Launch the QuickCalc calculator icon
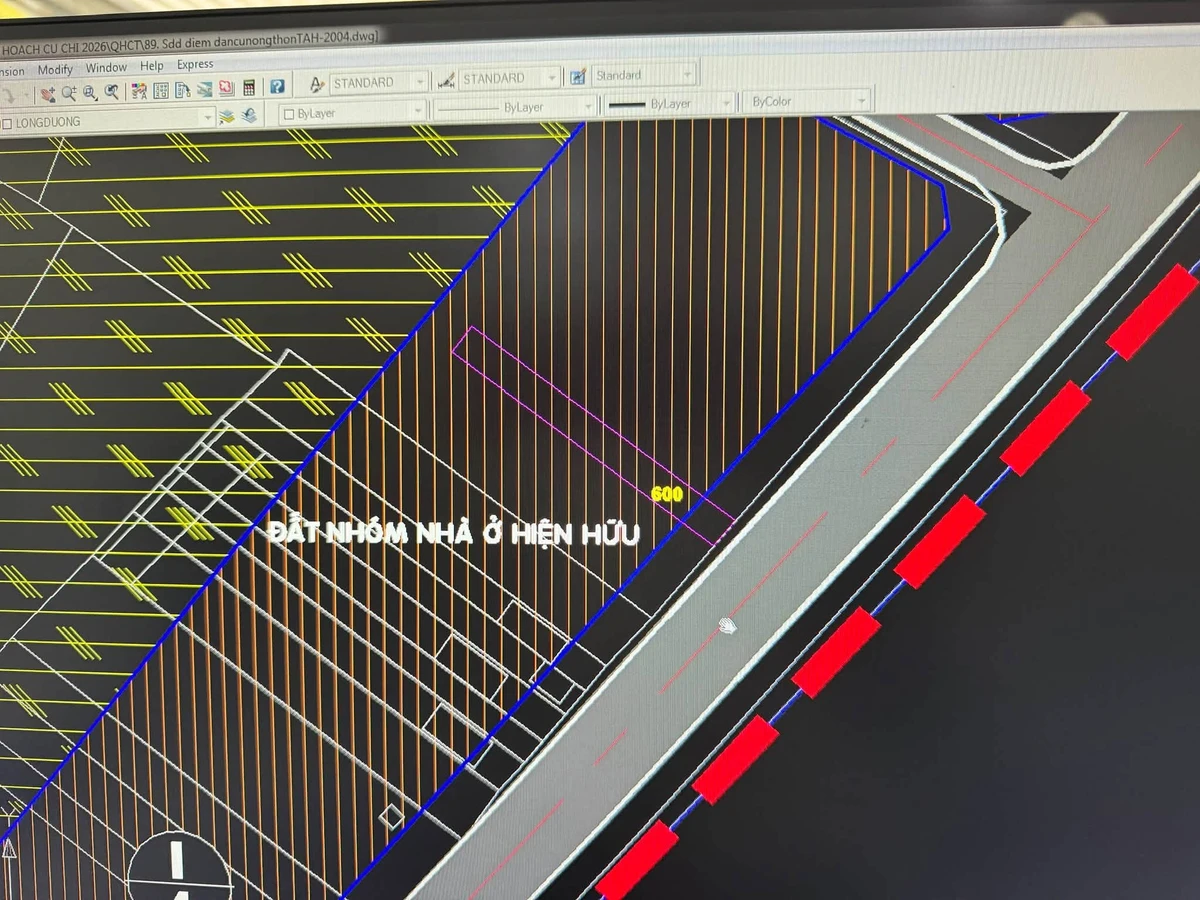 (x=249, y=88)
